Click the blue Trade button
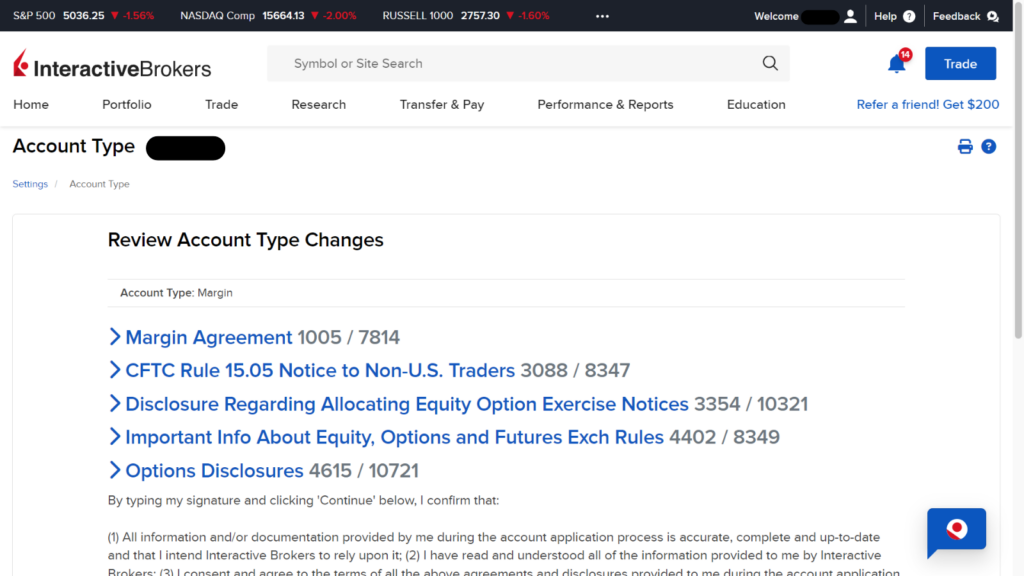 (960, 63)
